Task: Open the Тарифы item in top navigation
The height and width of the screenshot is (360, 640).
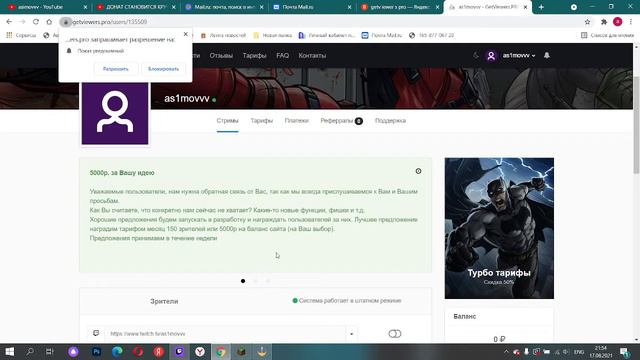Action: (254, 56)
